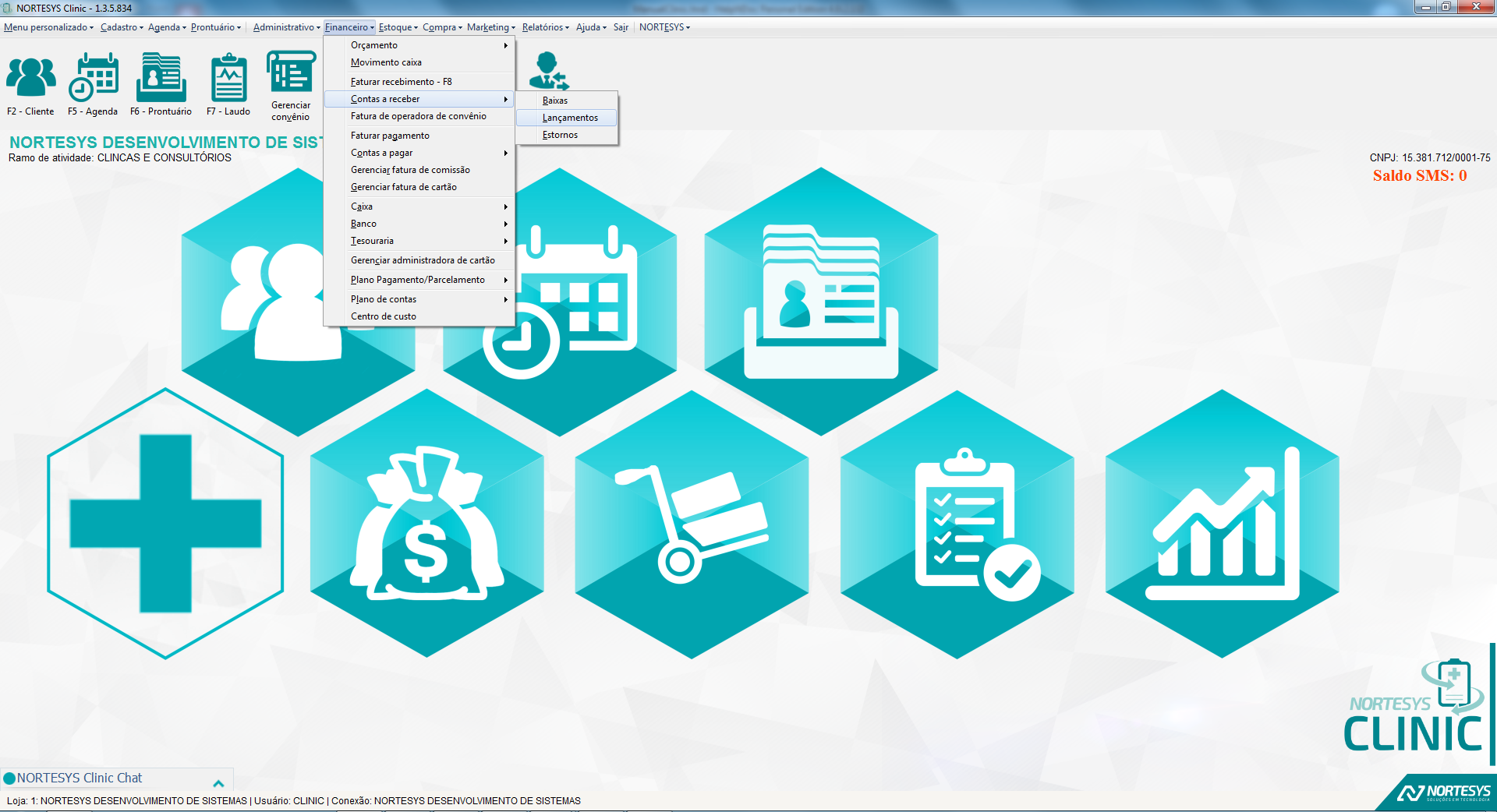
Task: Click the status bar Usuário: CLINIC text
Action: pos(289,801)
